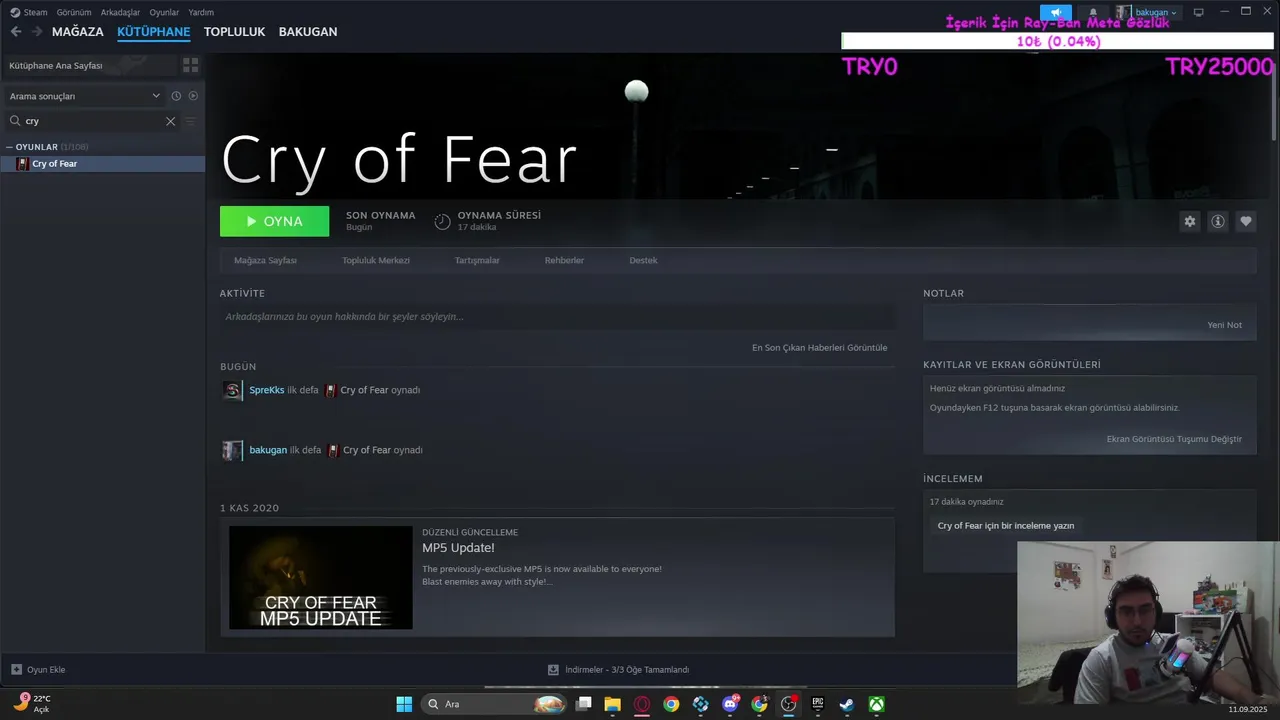Switch to collections grid view icon
The image size is (1280, 720).
point(190,65)
